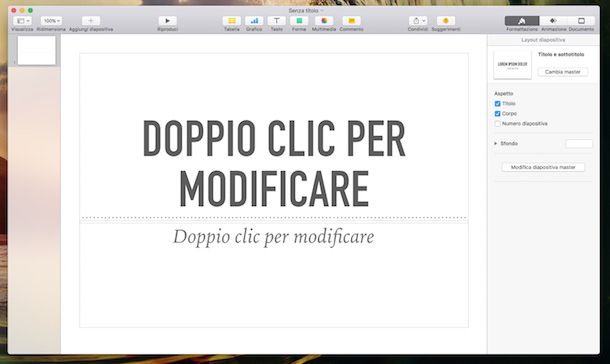This screenshot has height=364, width=610.
Task: Uncheck the Titolo checkbox
Action: pyautogui.click(x=497, y=103)
